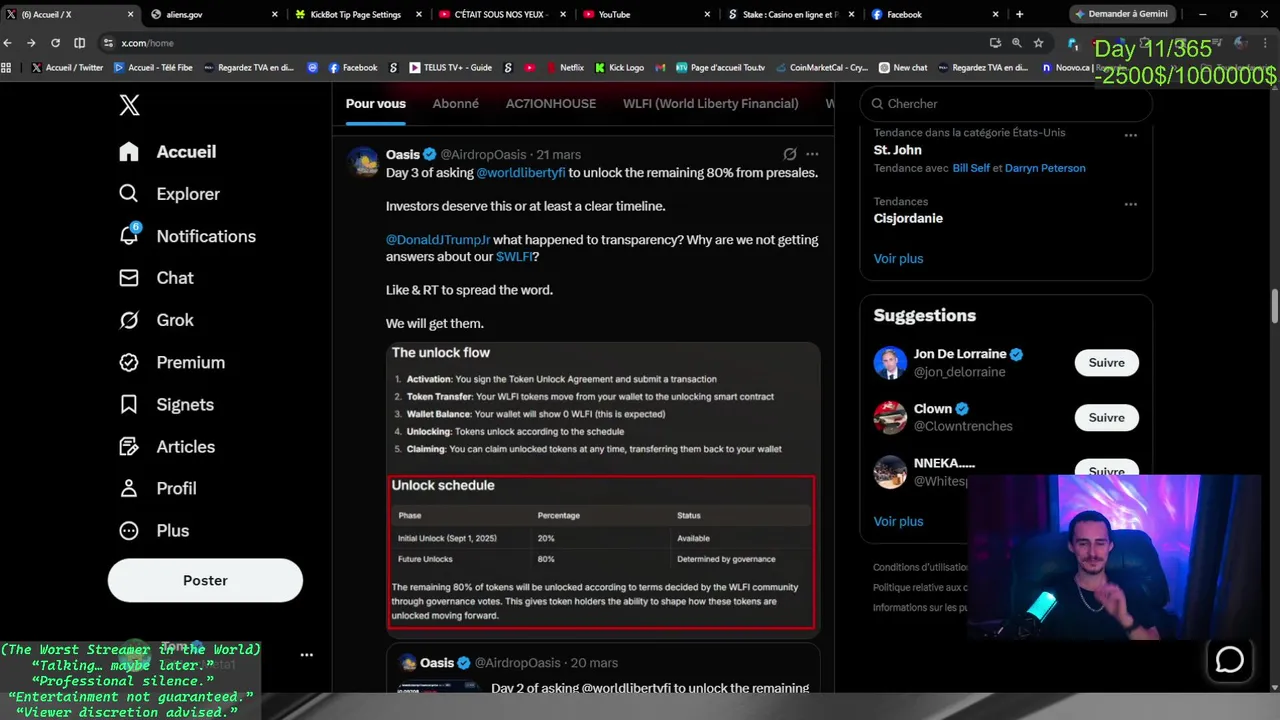1280x720 pixels.
Task: Click the Grok icon on Oasis post
Action: click(x=790, y=154)
